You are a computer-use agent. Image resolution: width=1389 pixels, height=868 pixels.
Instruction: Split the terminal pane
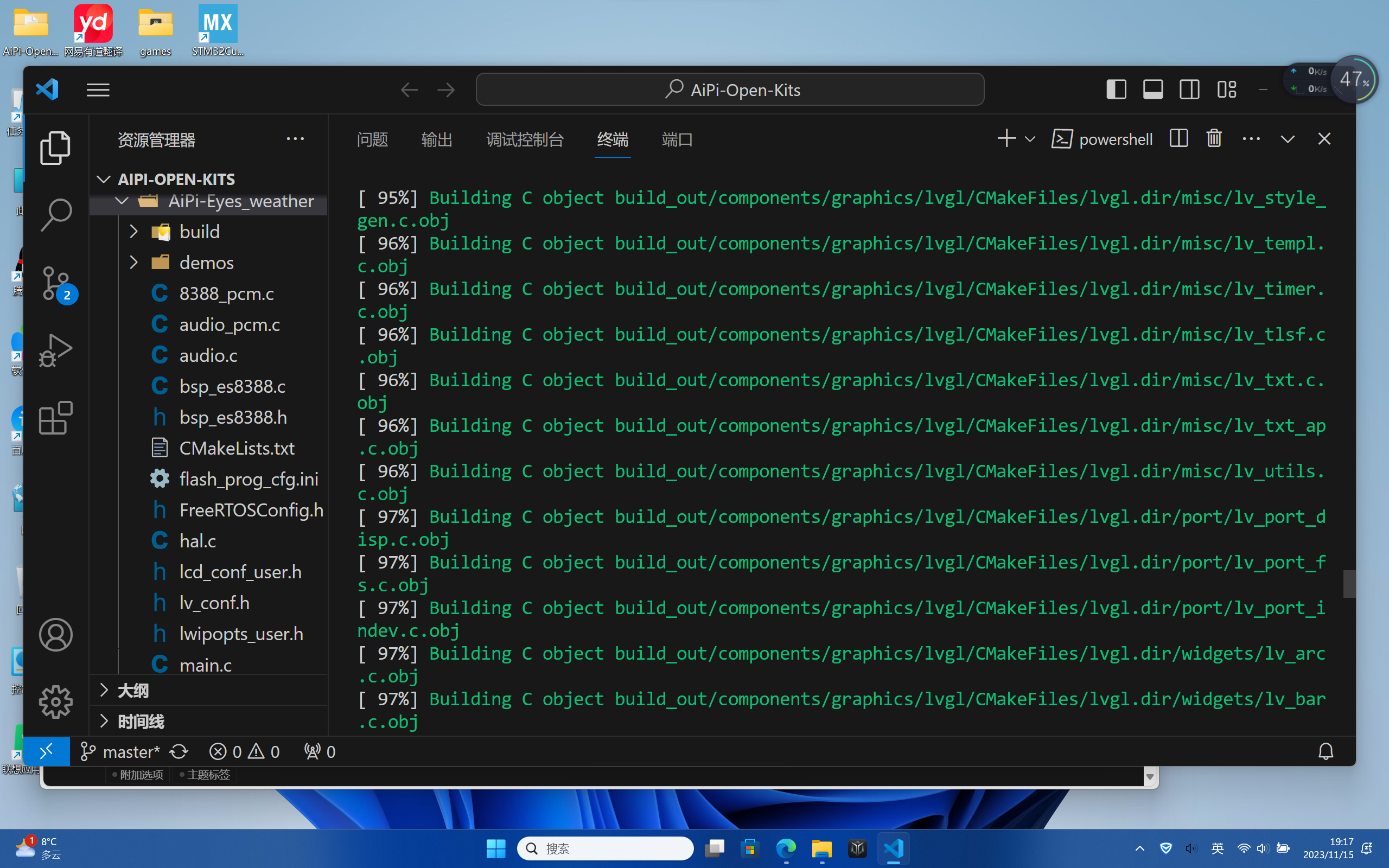coord(1178,139)
